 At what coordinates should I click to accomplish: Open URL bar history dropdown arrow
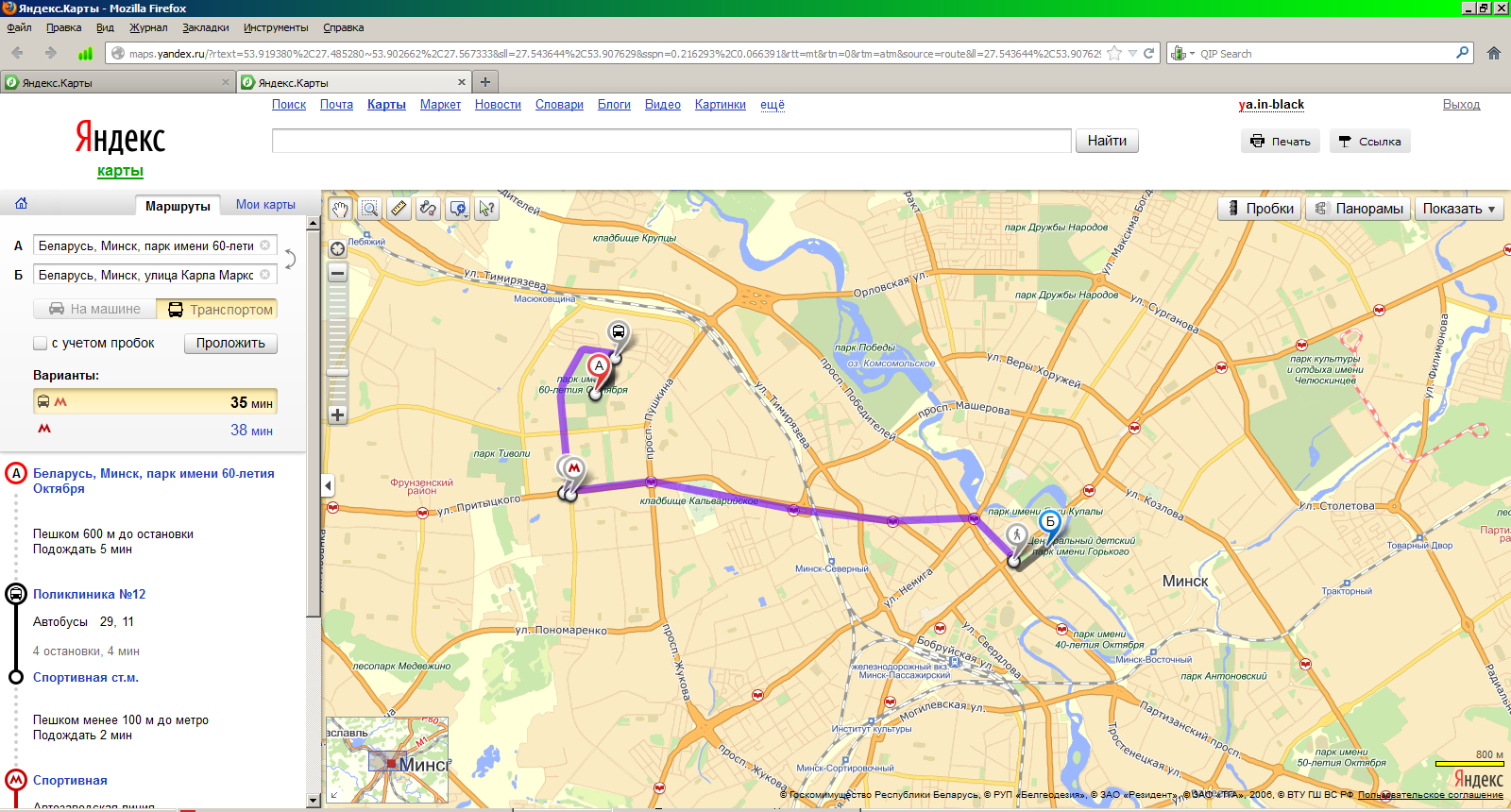[x=1132, y=53]
